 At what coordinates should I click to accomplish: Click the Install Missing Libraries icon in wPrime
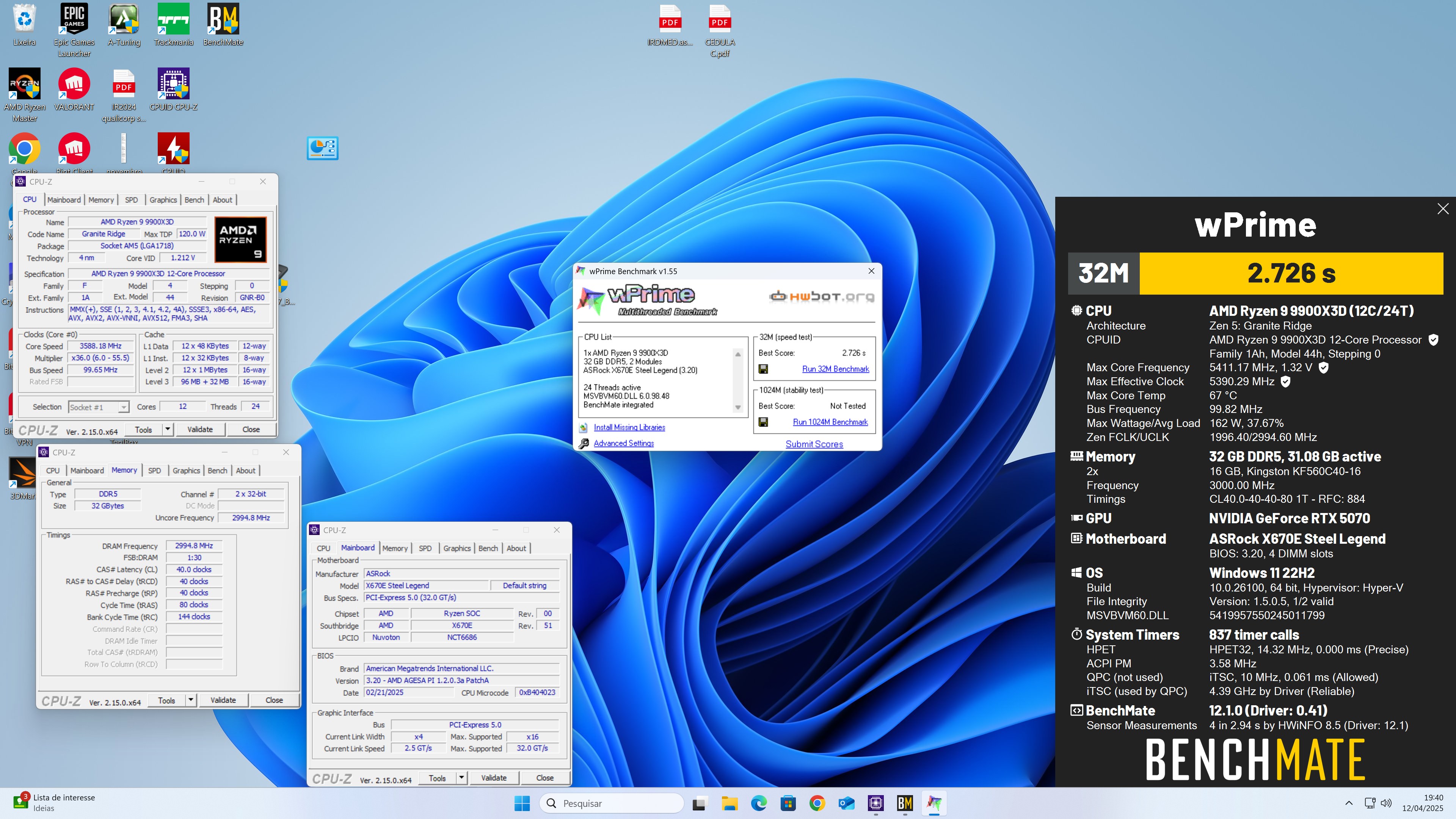click(x=584, y=427)
